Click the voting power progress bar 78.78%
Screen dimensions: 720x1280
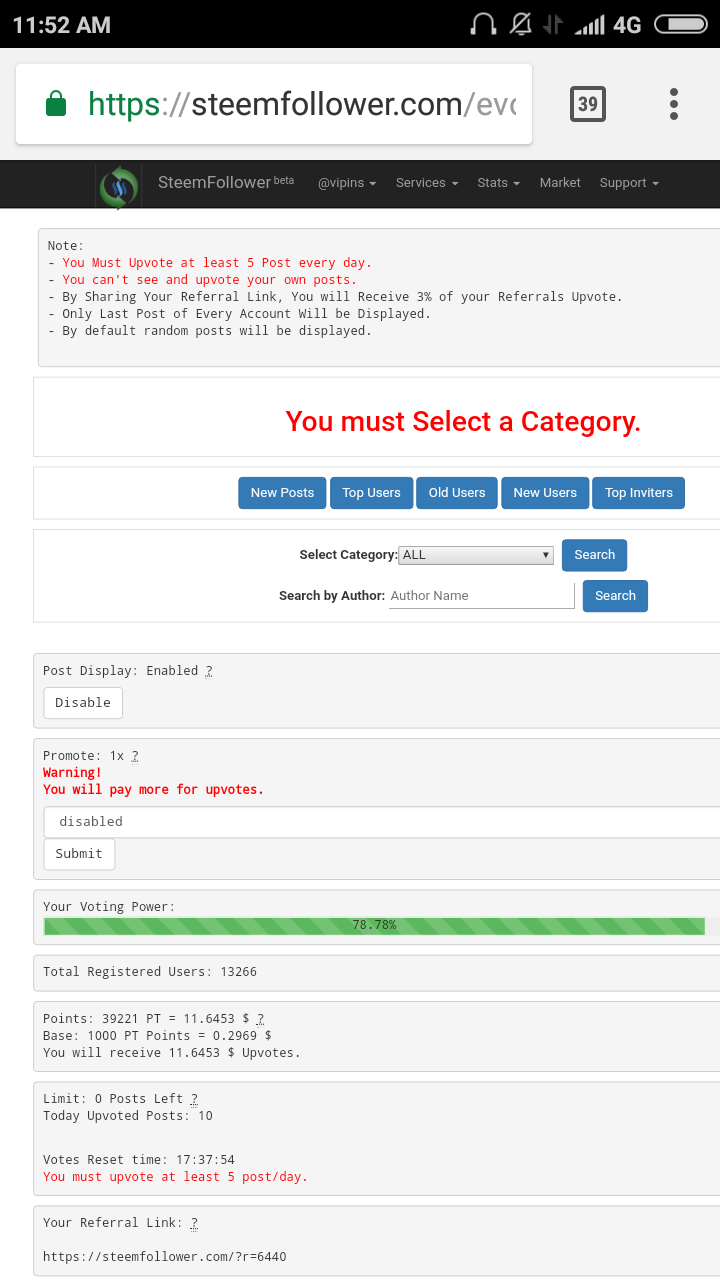374,926
